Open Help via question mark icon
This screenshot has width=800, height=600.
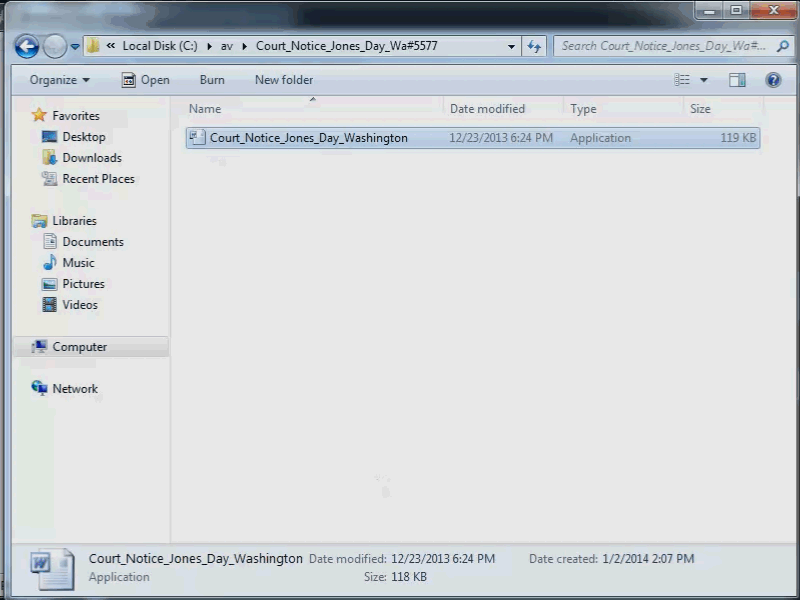tap(773, 80)
